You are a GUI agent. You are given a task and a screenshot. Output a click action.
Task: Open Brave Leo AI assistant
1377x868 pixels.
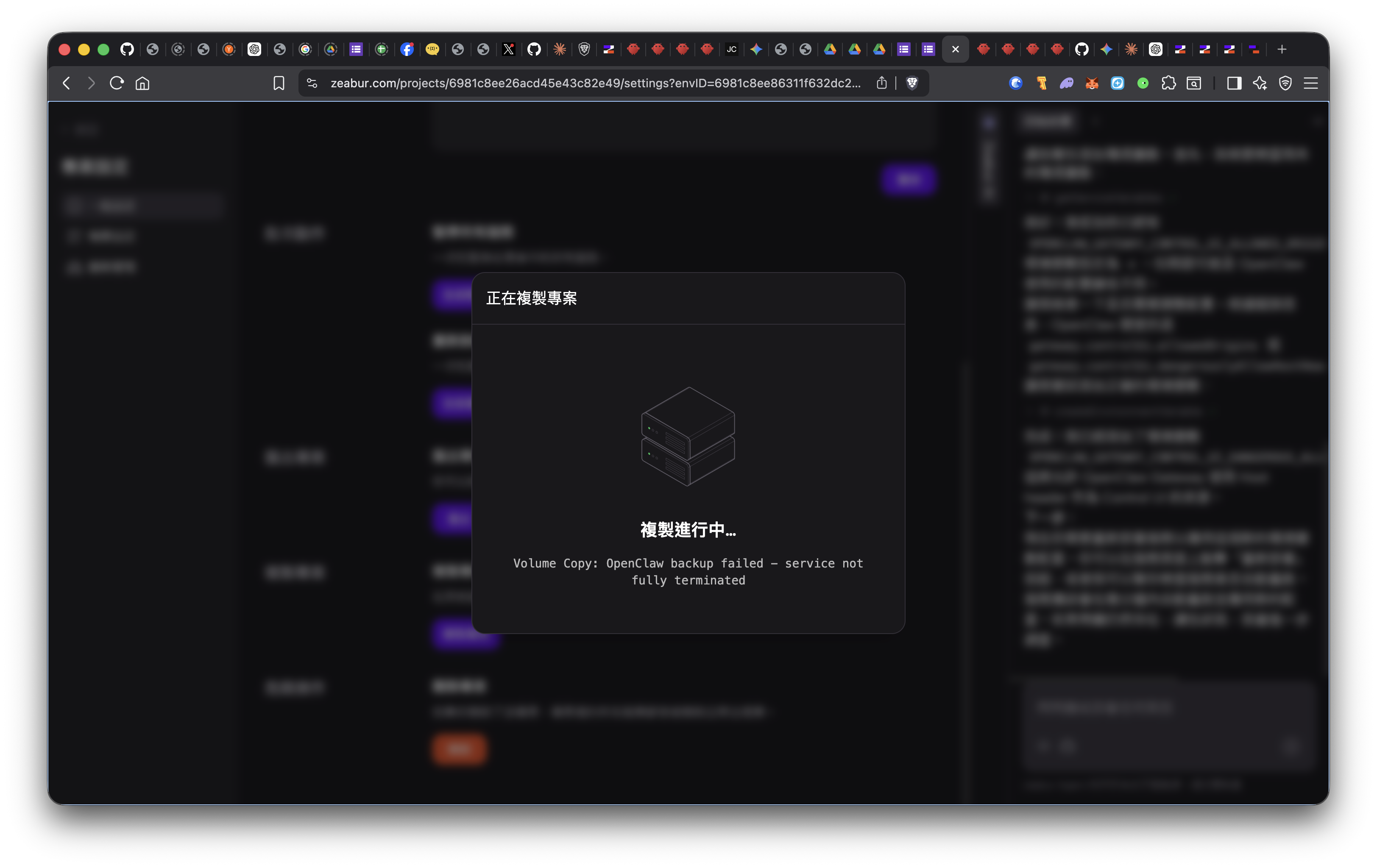pos(1260,83)
